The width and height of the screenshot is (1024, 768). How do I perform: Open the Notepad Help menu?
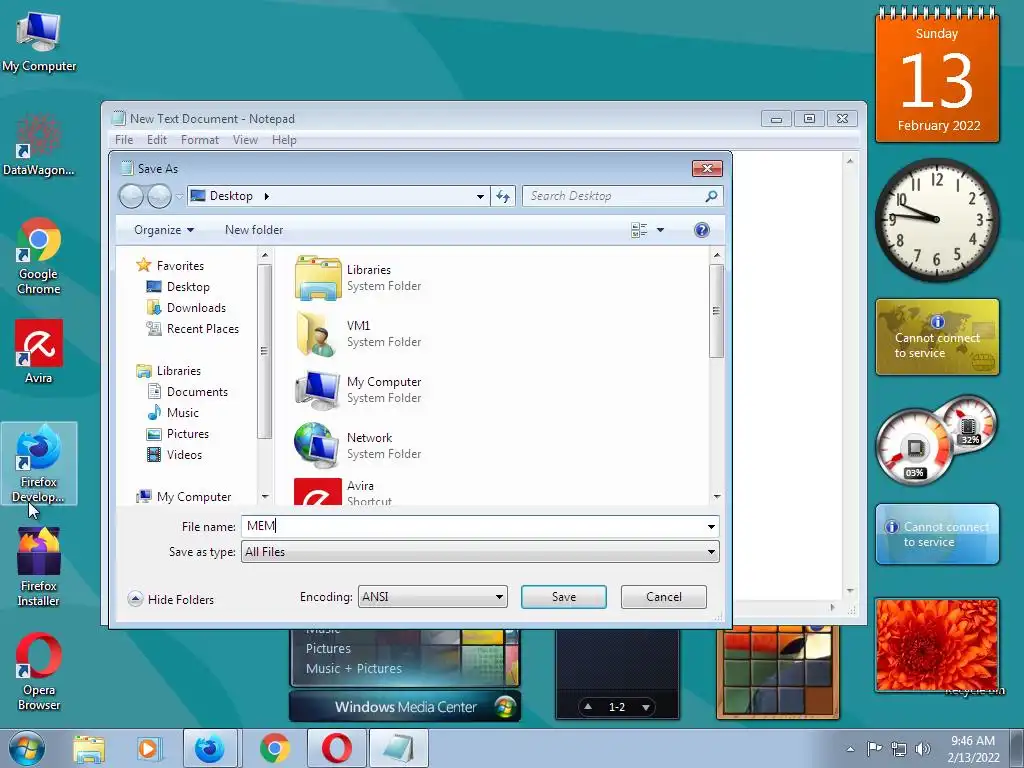pyautogui.click(x=284, y=140)
